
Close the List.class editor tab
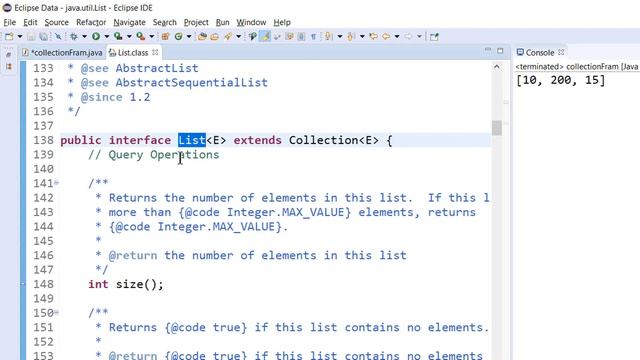point(155,52)
